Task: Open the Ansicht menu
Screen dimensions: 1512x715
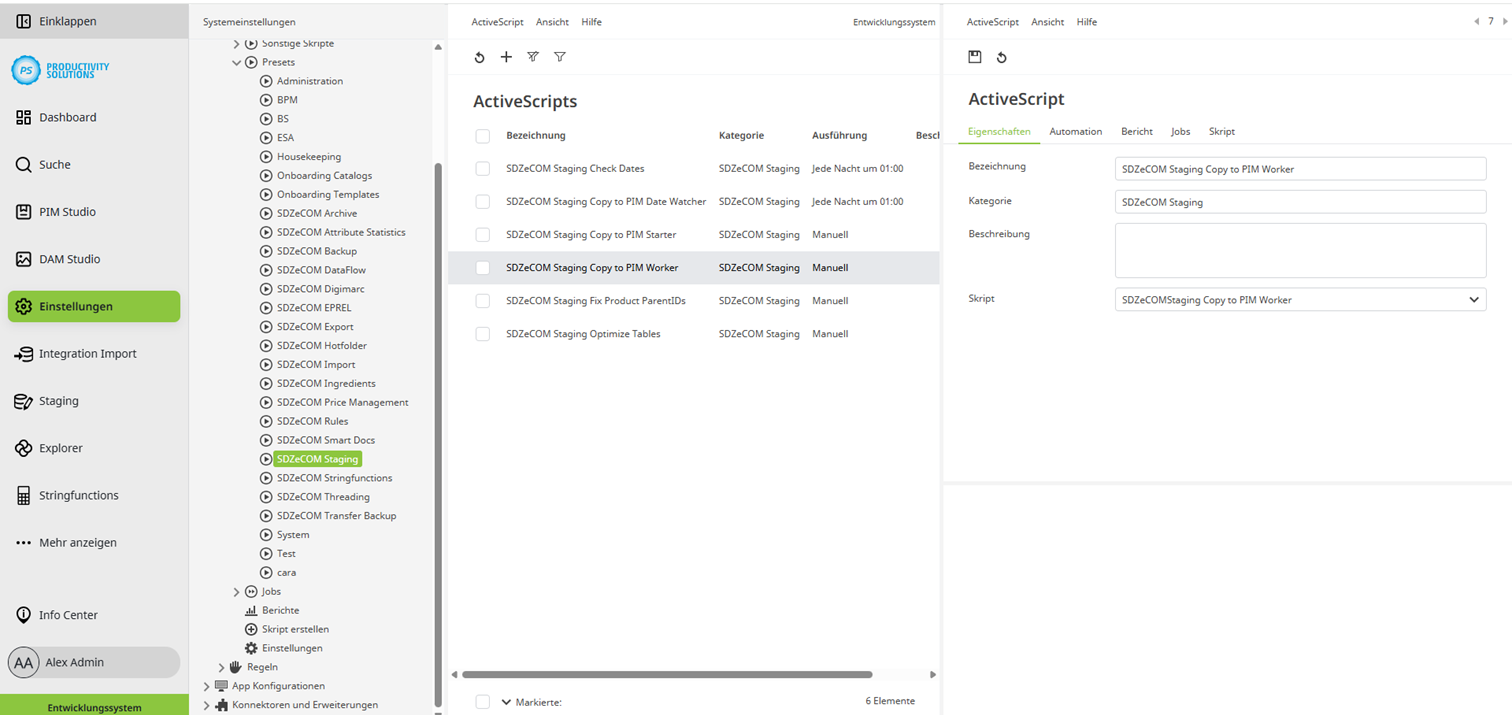Action: 552,21
